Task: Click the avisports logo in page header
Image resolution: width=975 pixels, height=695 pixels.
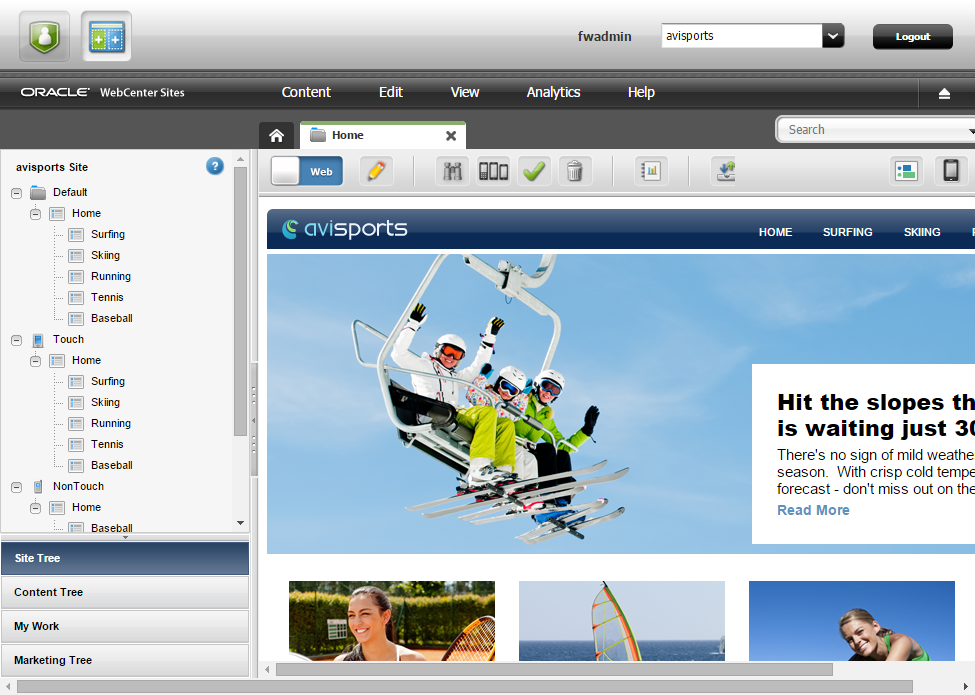Action: click(345, 229)
